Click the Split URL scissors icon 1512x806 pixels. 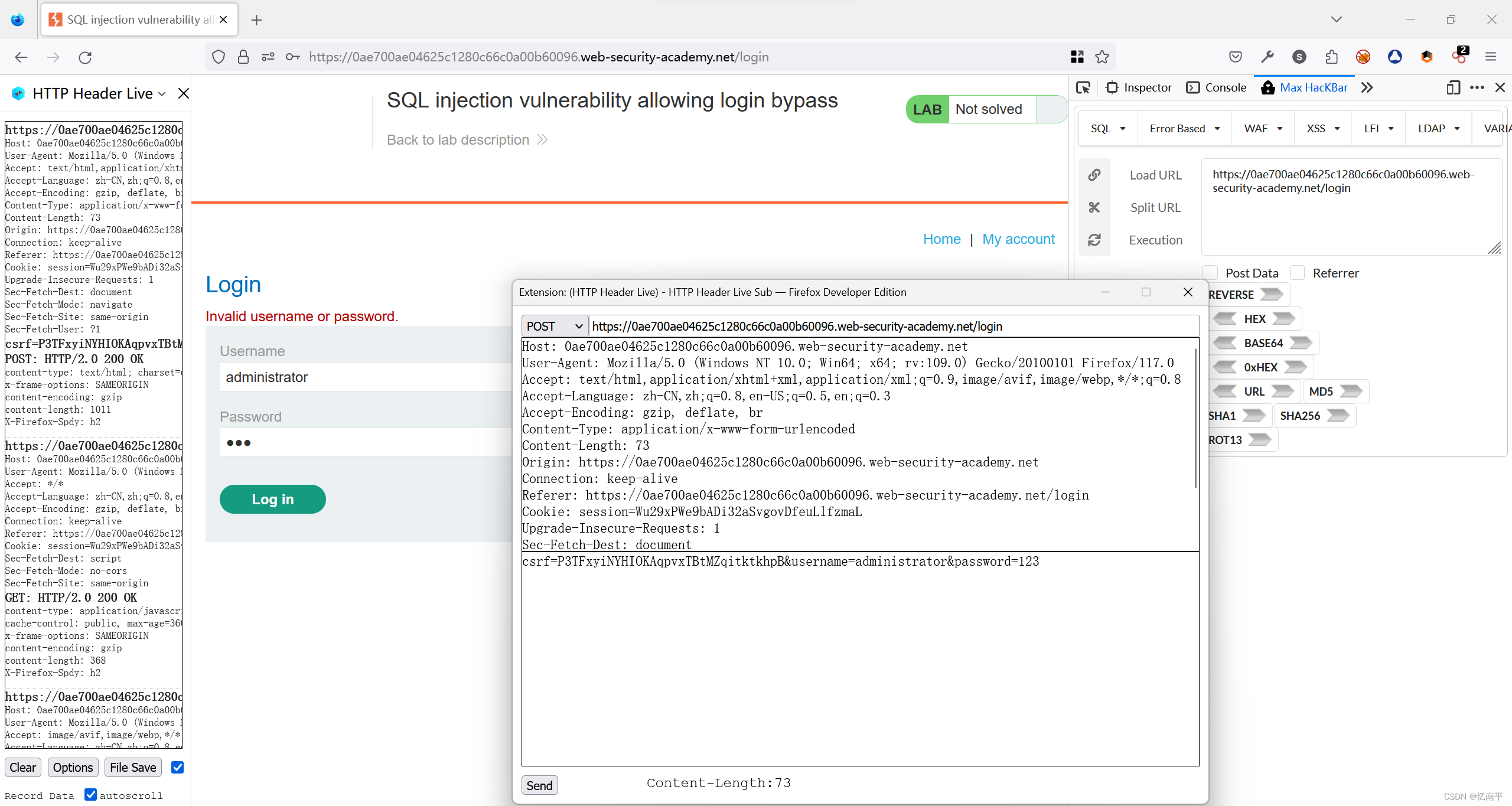tap(1094, 207)
